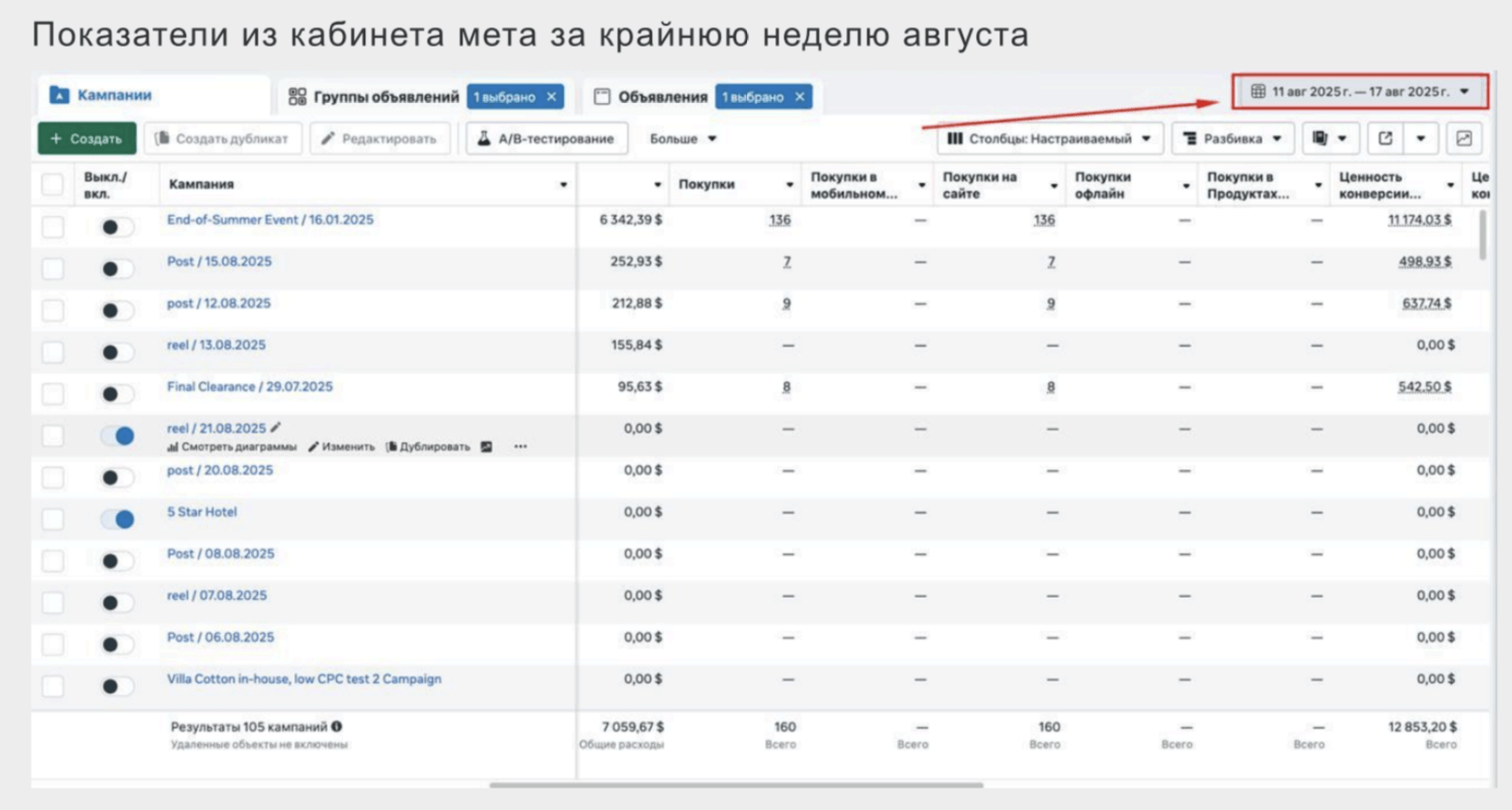Screen dimensions: 1512x810
Task: Open the three-dots menu in reel / 21.08.2025 row
Action: click(x=520, y=447)
